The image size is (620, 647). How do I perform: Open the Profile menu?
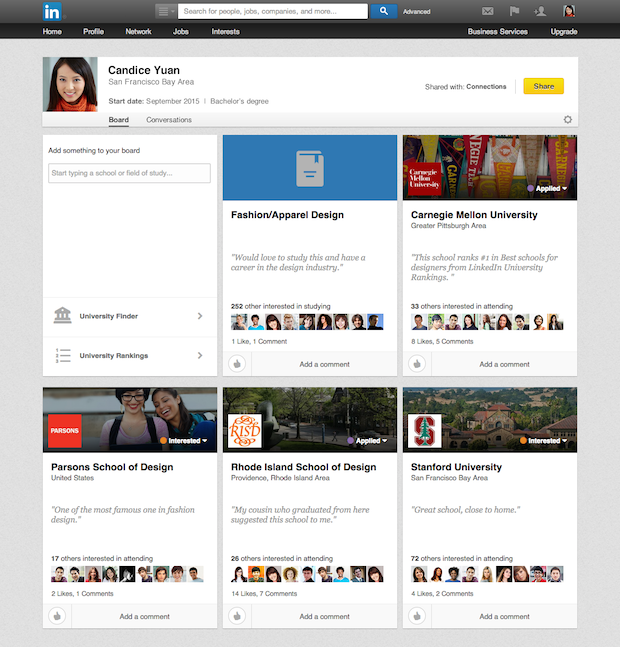[93, 31]
